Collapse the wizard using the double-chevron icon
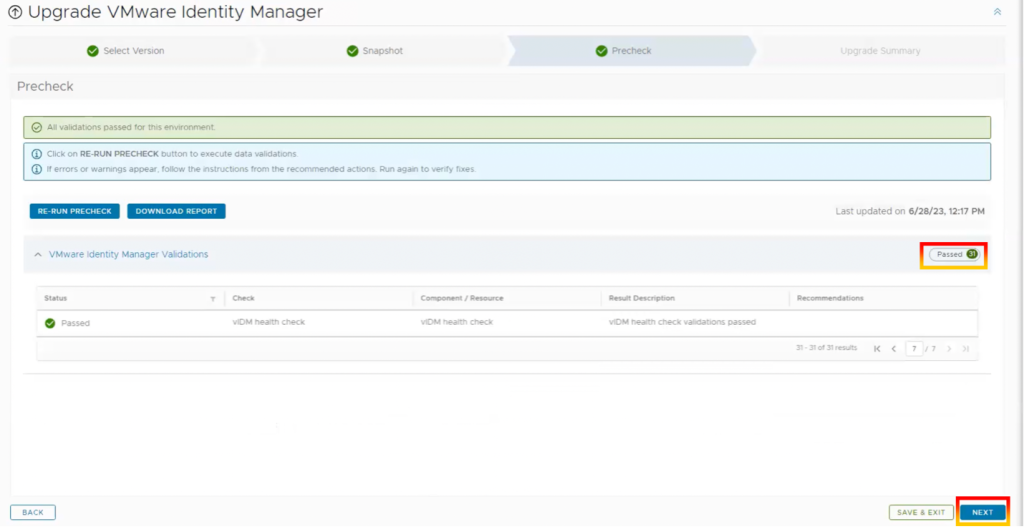The image size is (1024, 529). (x=997, y=12)
